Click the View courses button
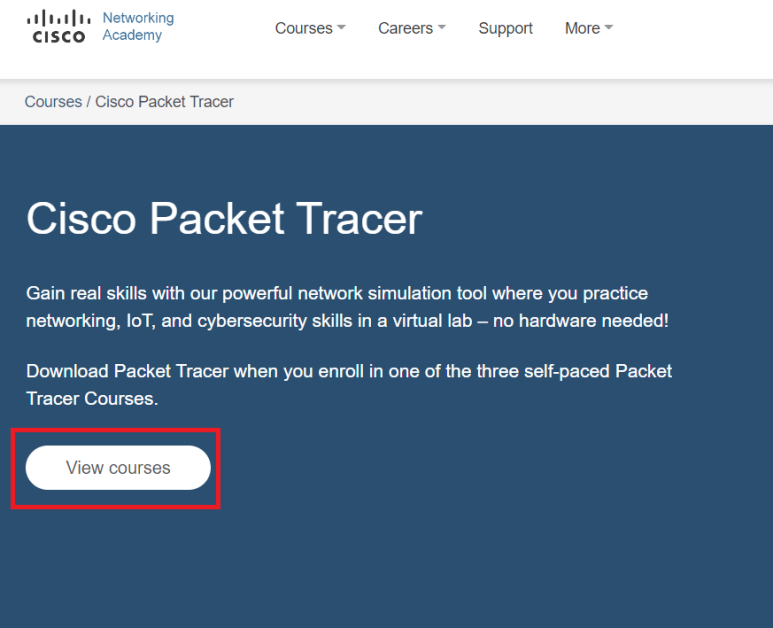773x628 pixels. point(118,468)
